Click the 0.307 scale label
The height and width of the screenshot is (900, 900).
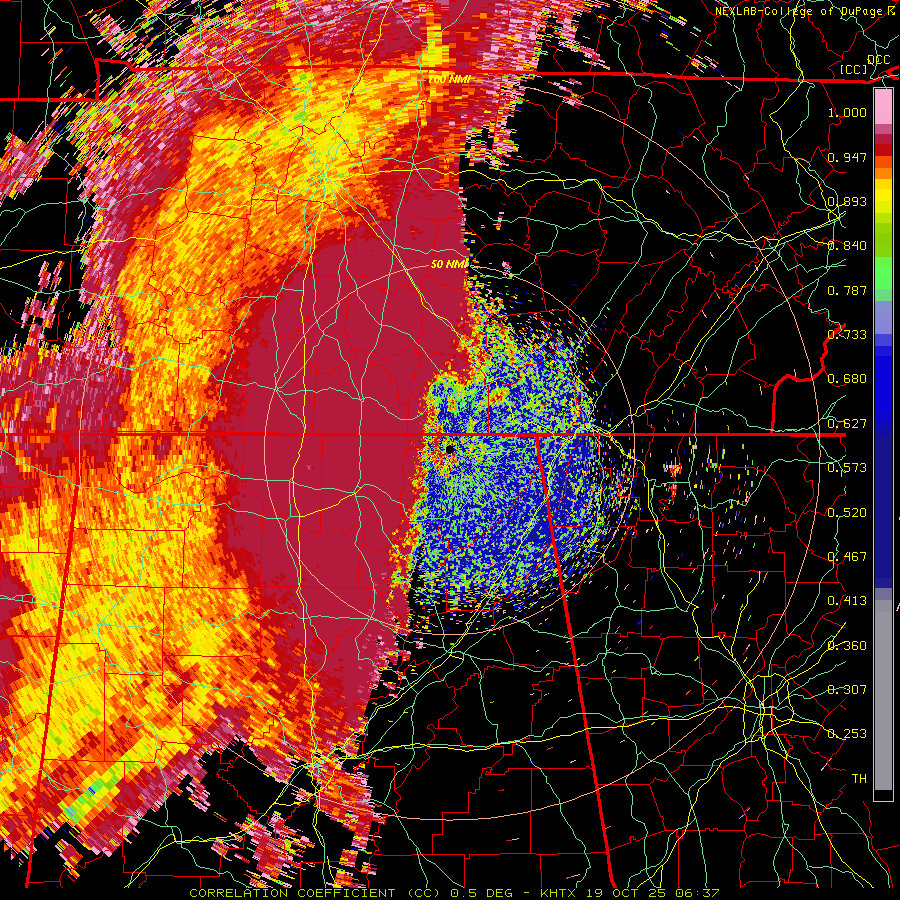pyautogui.click(x=847, y=689)
